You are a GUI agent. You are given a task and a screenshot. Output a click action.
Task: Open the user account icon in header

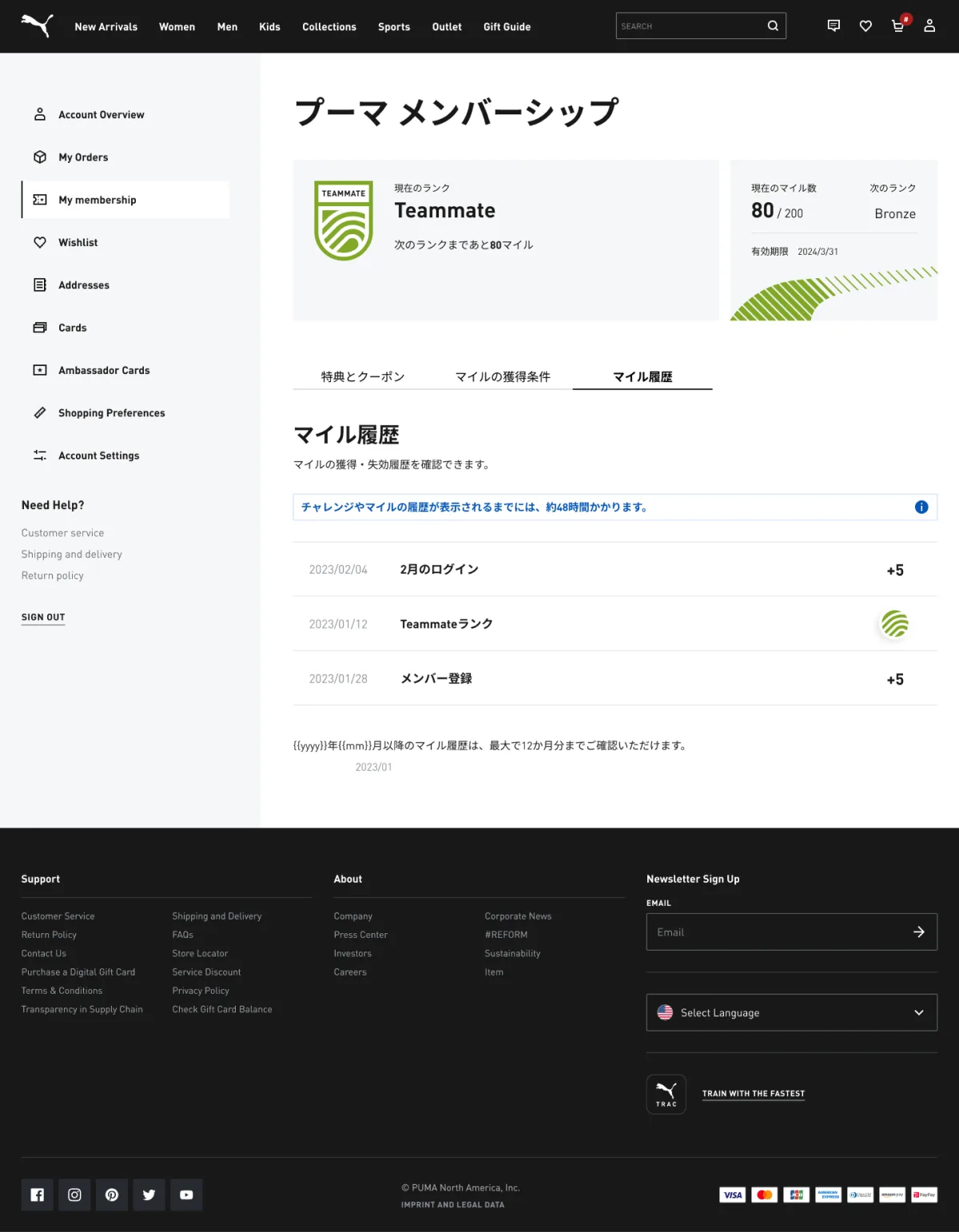click(929, 26)
